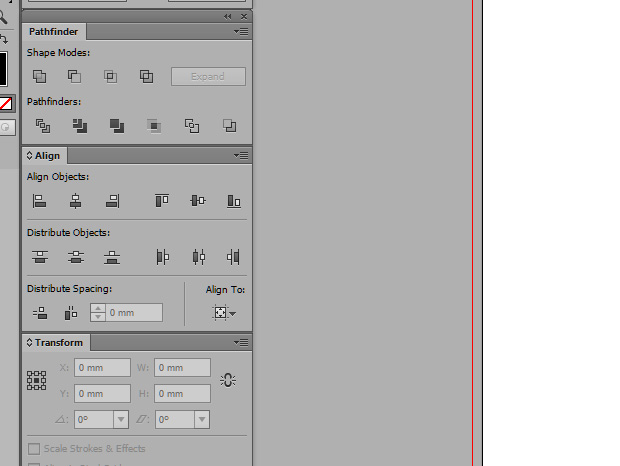Apply the Trim pathfinder
Screen dimensions: 620x466
(x=79, y=126)
